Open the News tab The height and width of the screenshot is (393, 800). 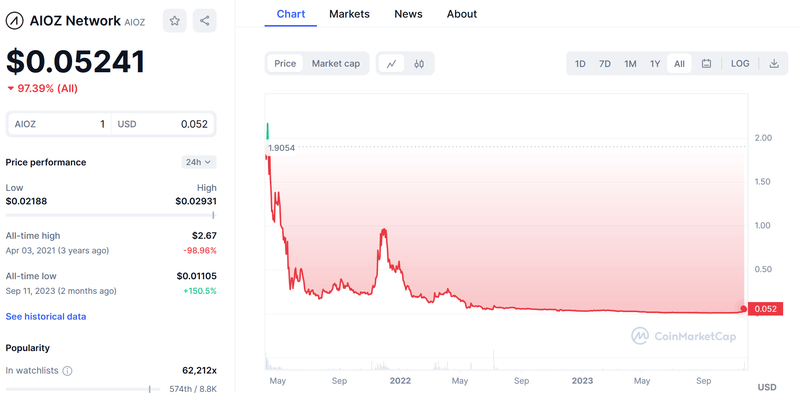(x=408, y=14)
